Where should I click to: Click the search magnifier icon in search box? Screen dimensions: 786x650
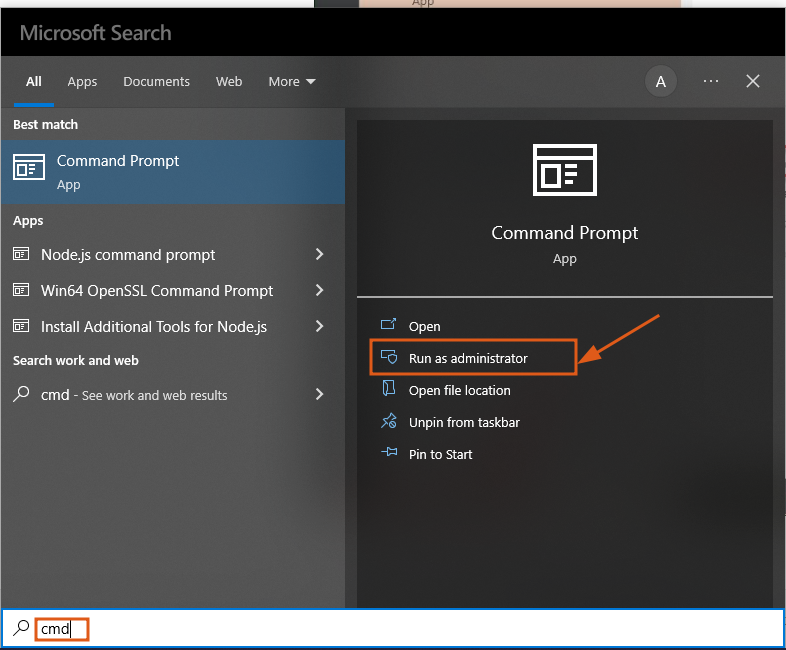click(x=21, y=627)
